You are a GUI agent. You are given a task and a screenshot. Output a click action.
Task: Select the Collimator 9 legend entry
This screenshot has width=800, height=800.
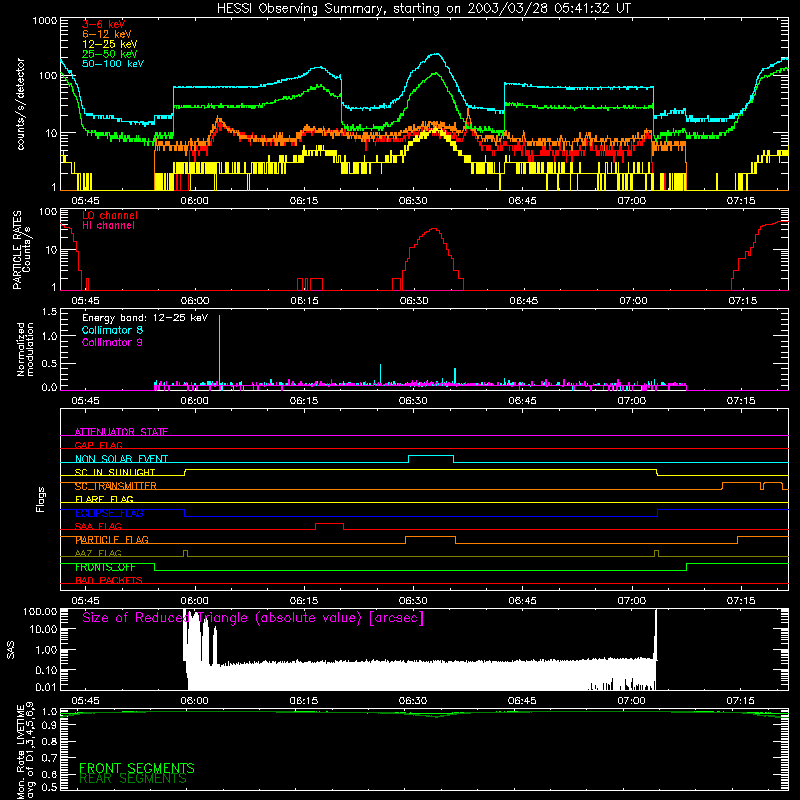(x=112, y=342)
